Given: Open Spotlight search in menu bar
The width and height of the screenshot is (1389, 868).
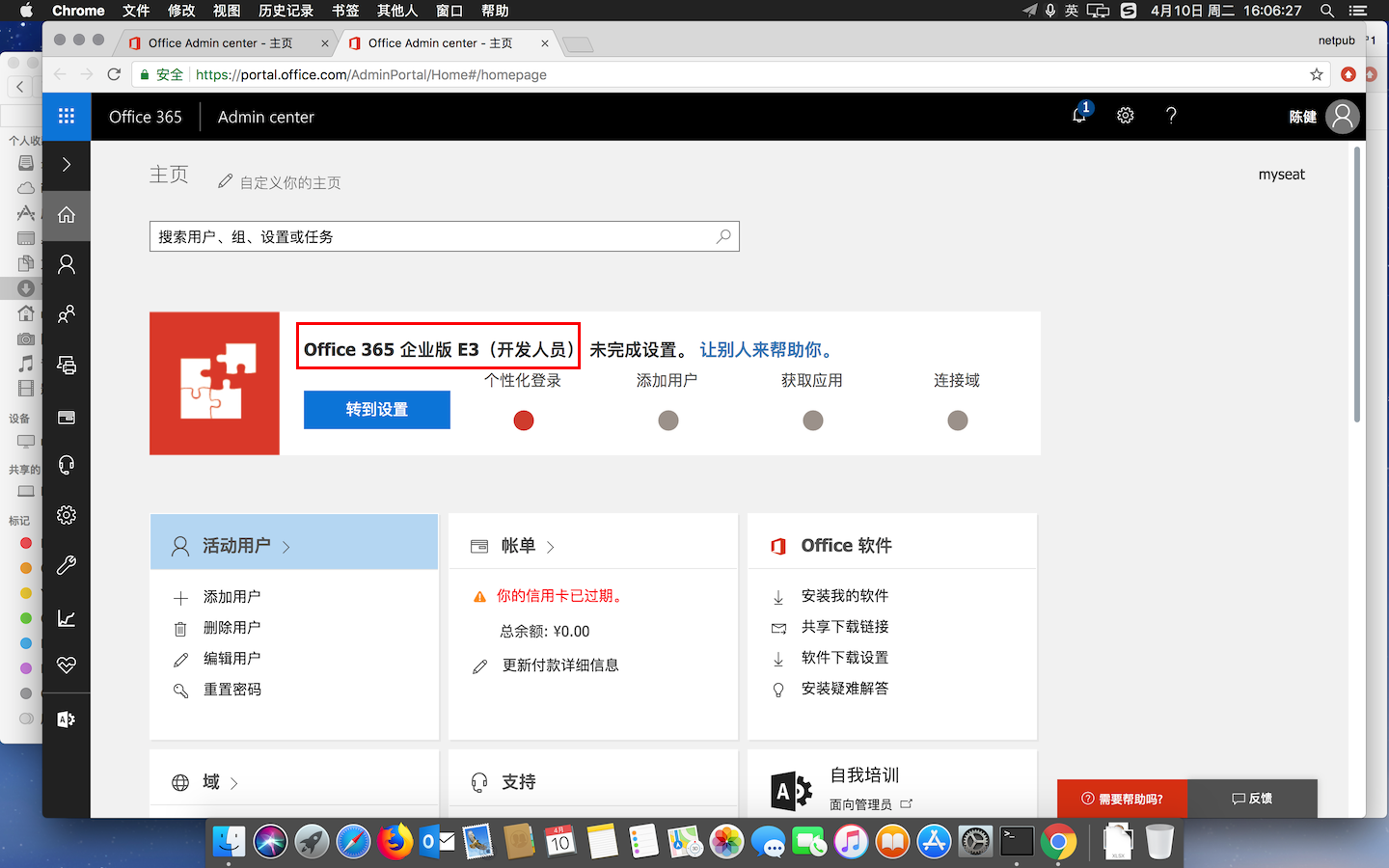Looking at the screenshot, I should point(1327,11).
